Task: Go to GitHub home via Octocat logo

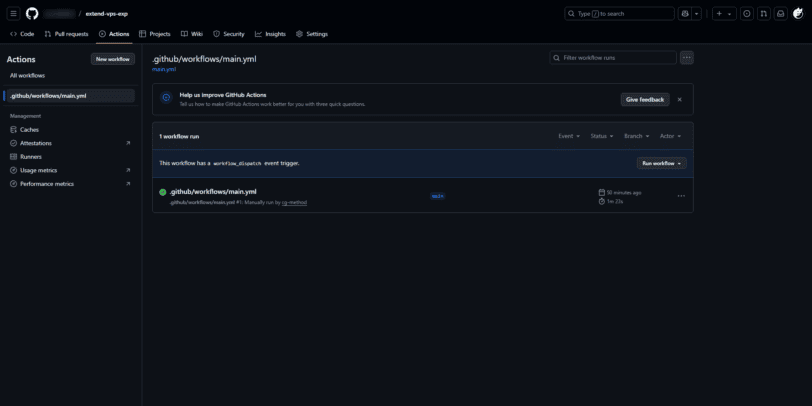Action: [32, 13]
